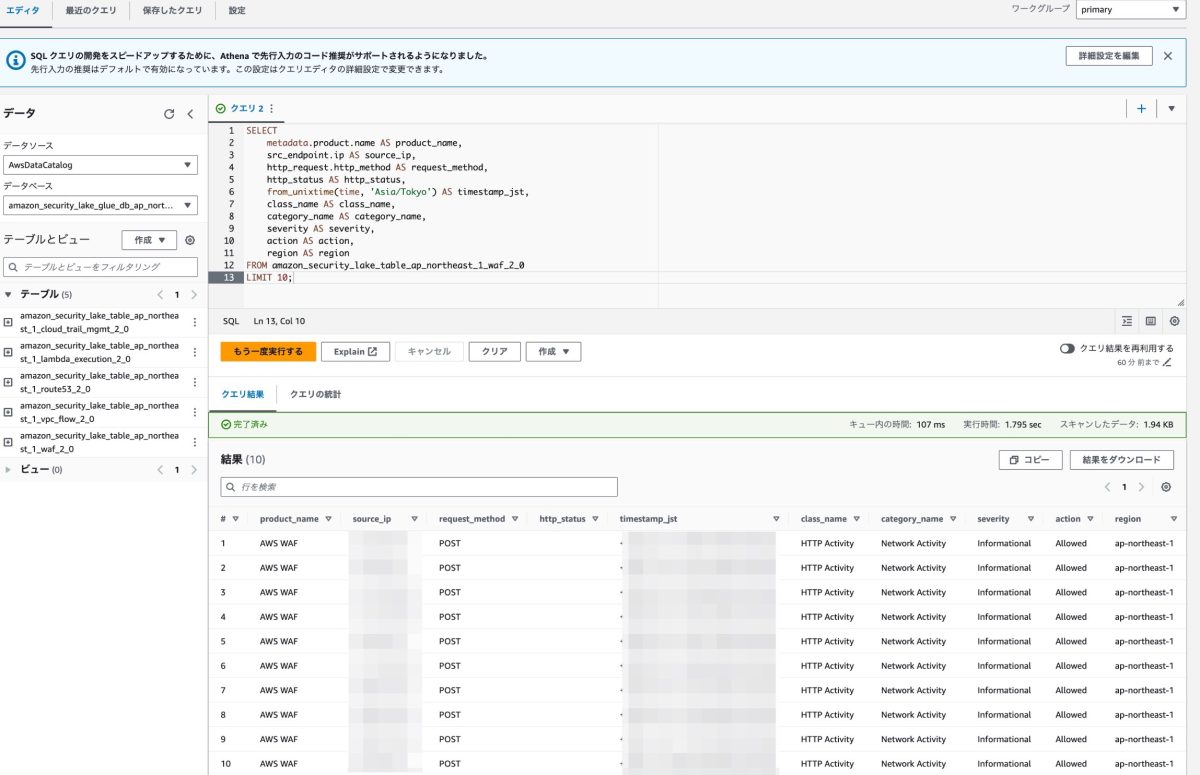Screen dimensions: 1200x775
Task: Click the search rows input field
Action: point(419,487)
